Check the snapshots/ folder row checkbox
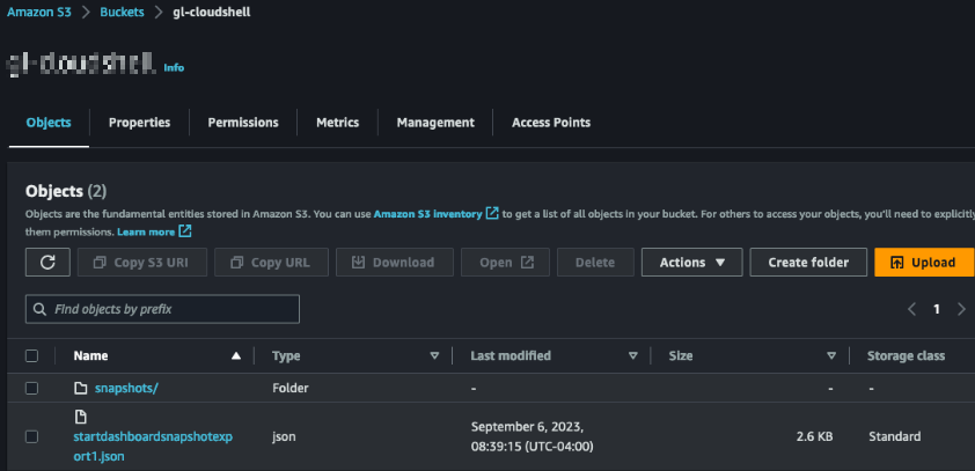This screenshot has height=472, width=977. click(32, 389)
